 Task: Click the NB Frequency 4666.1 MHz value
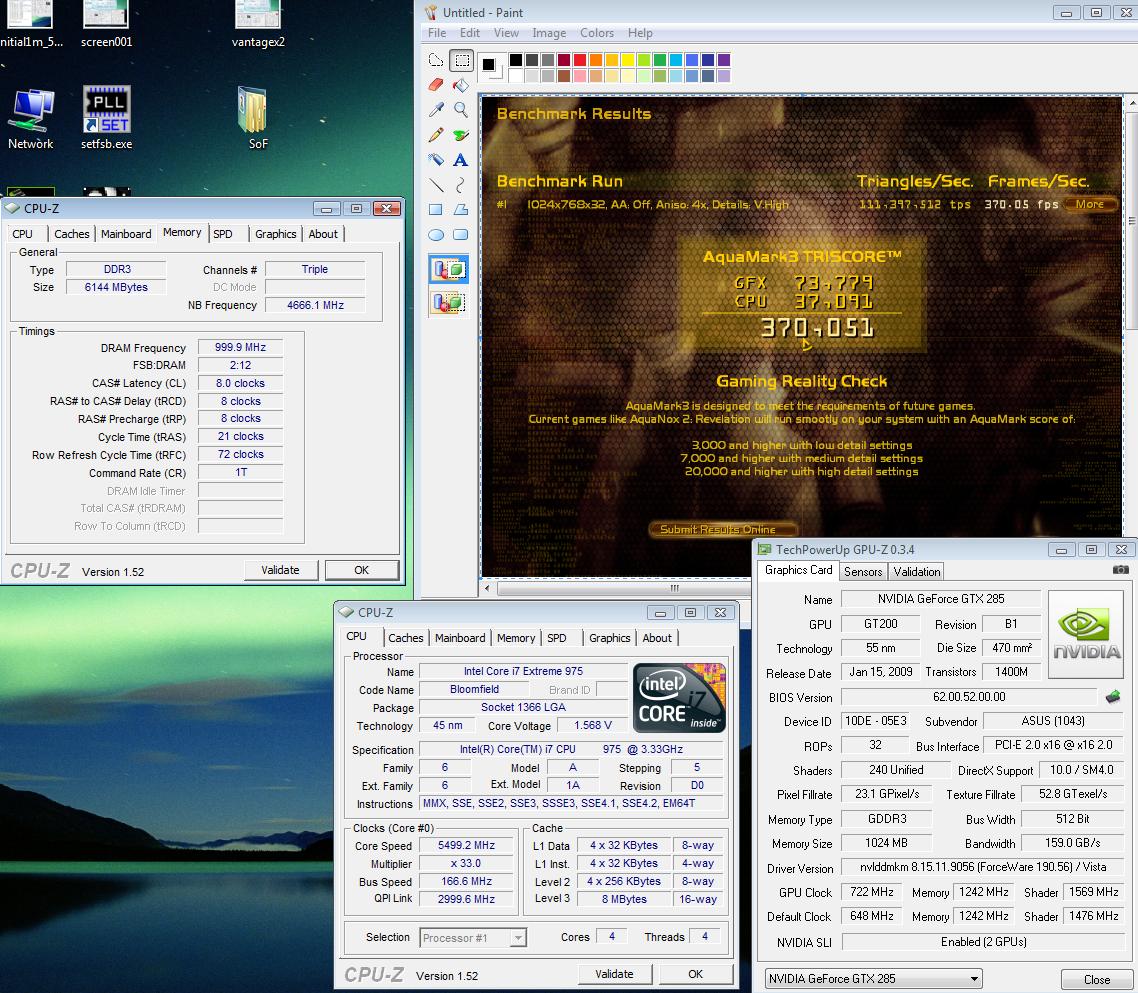point(315,305)
